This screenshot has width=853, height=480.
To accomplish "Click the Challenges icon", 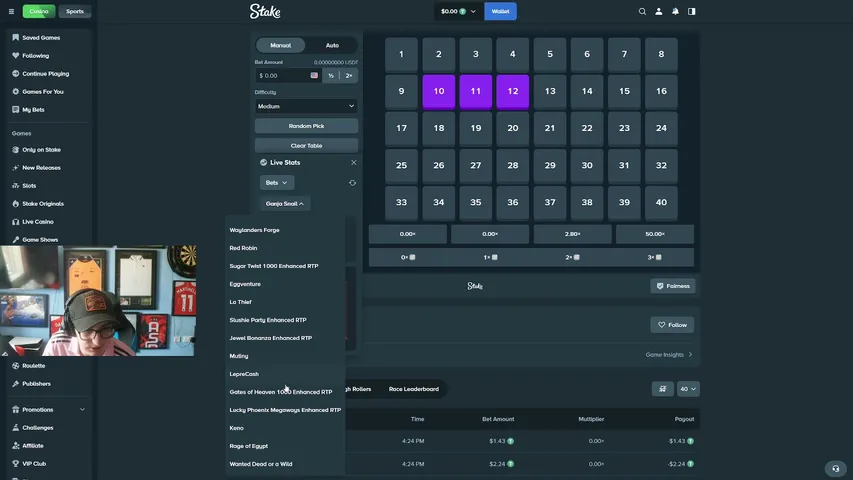I will coord(15,428).
